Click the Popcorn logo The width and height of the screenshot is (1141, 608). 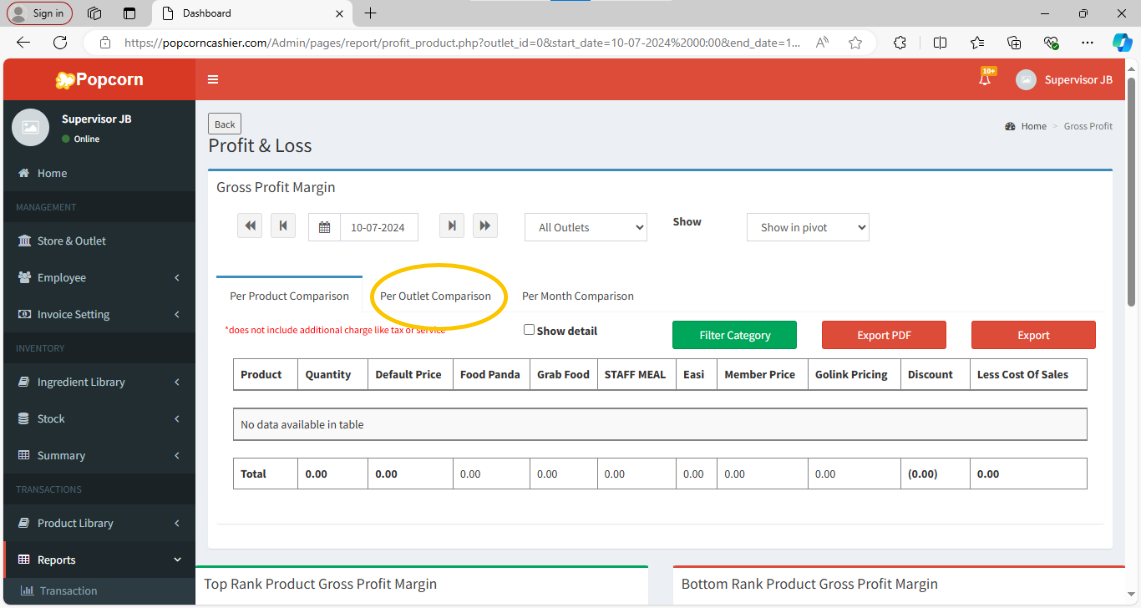point(99,79)
